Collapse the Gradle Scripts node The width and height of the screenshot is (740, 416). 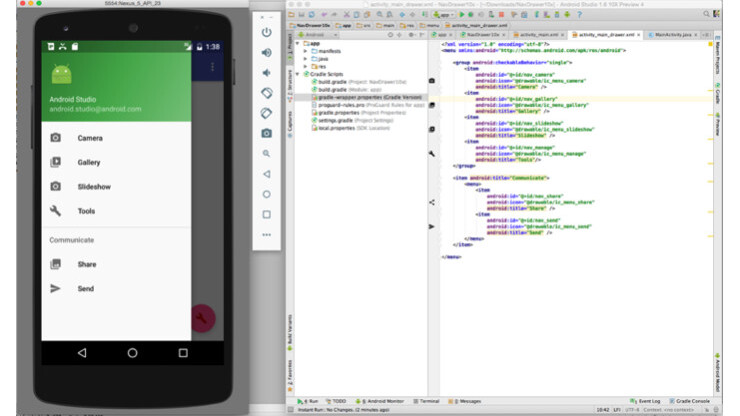[x=297, y=74]
